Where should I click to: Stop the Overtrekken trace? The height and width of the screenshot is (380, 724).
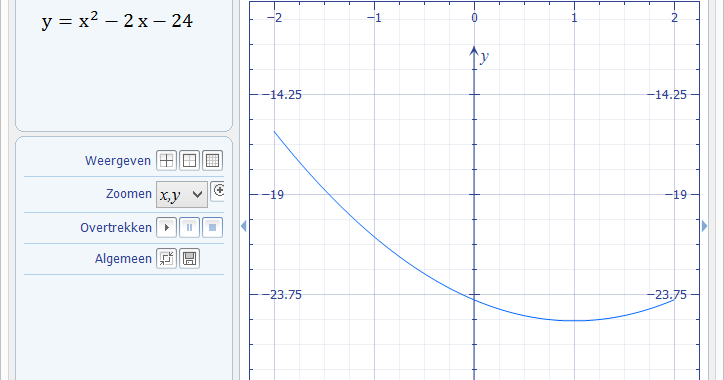pyautogui.click(x=212, y=228)
